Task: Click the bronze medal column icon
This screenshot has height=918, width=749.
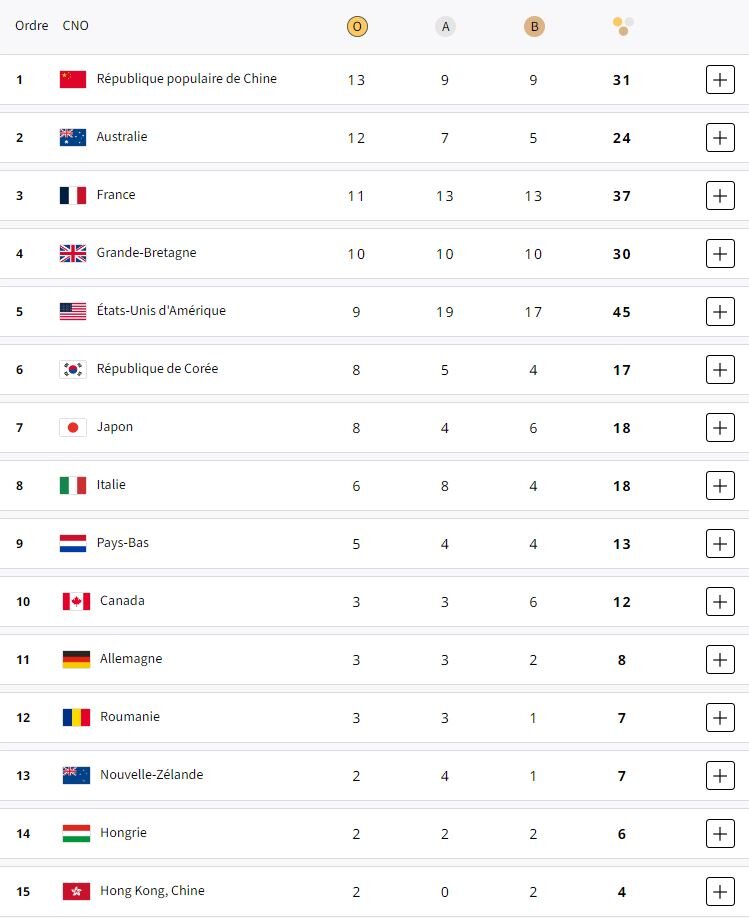Action: 534,27
